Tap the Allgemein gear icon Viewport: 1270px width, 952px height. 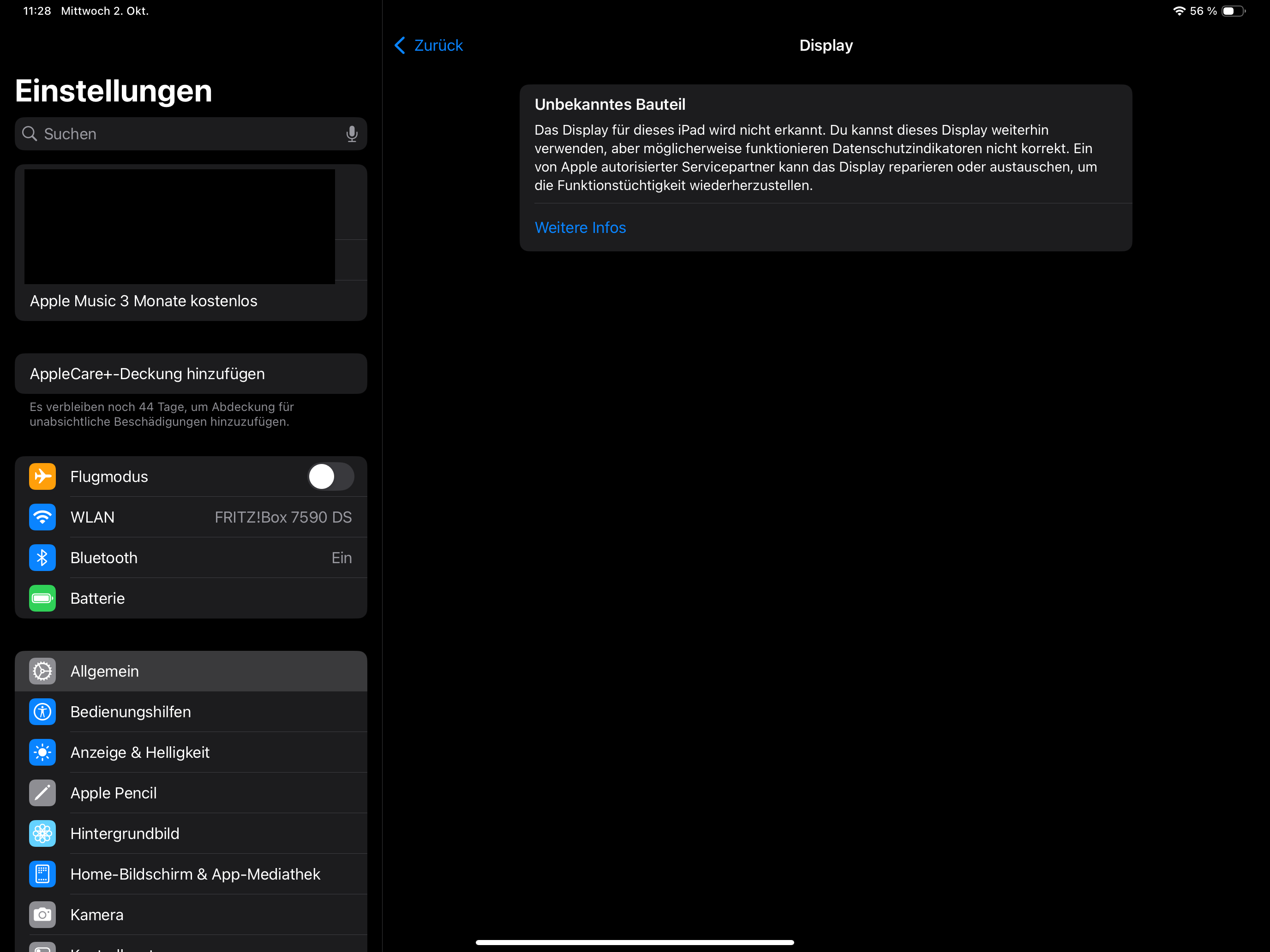pyautogui.click(x=42, y=671)
